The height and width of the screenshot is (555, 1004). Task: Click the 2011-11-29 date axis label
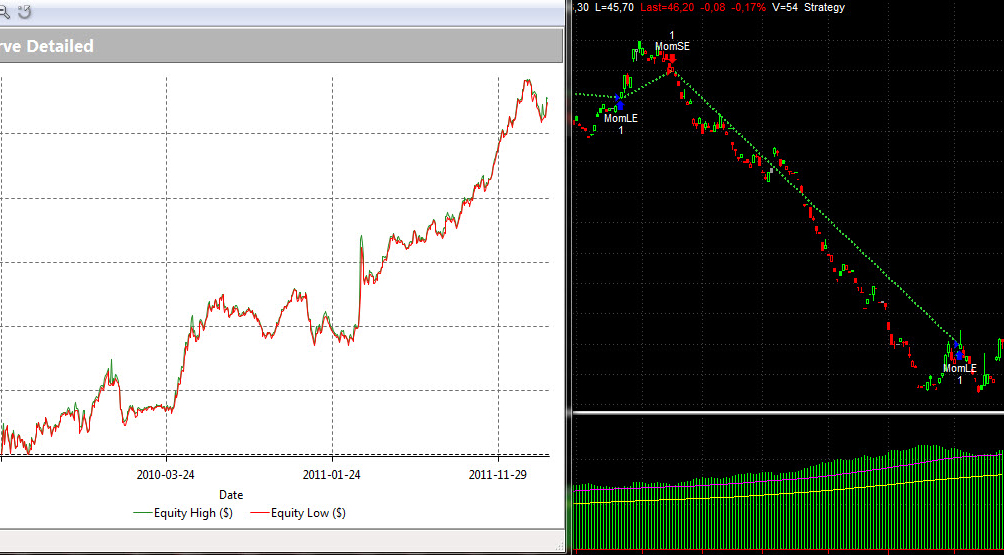click(x=499, y=474)
